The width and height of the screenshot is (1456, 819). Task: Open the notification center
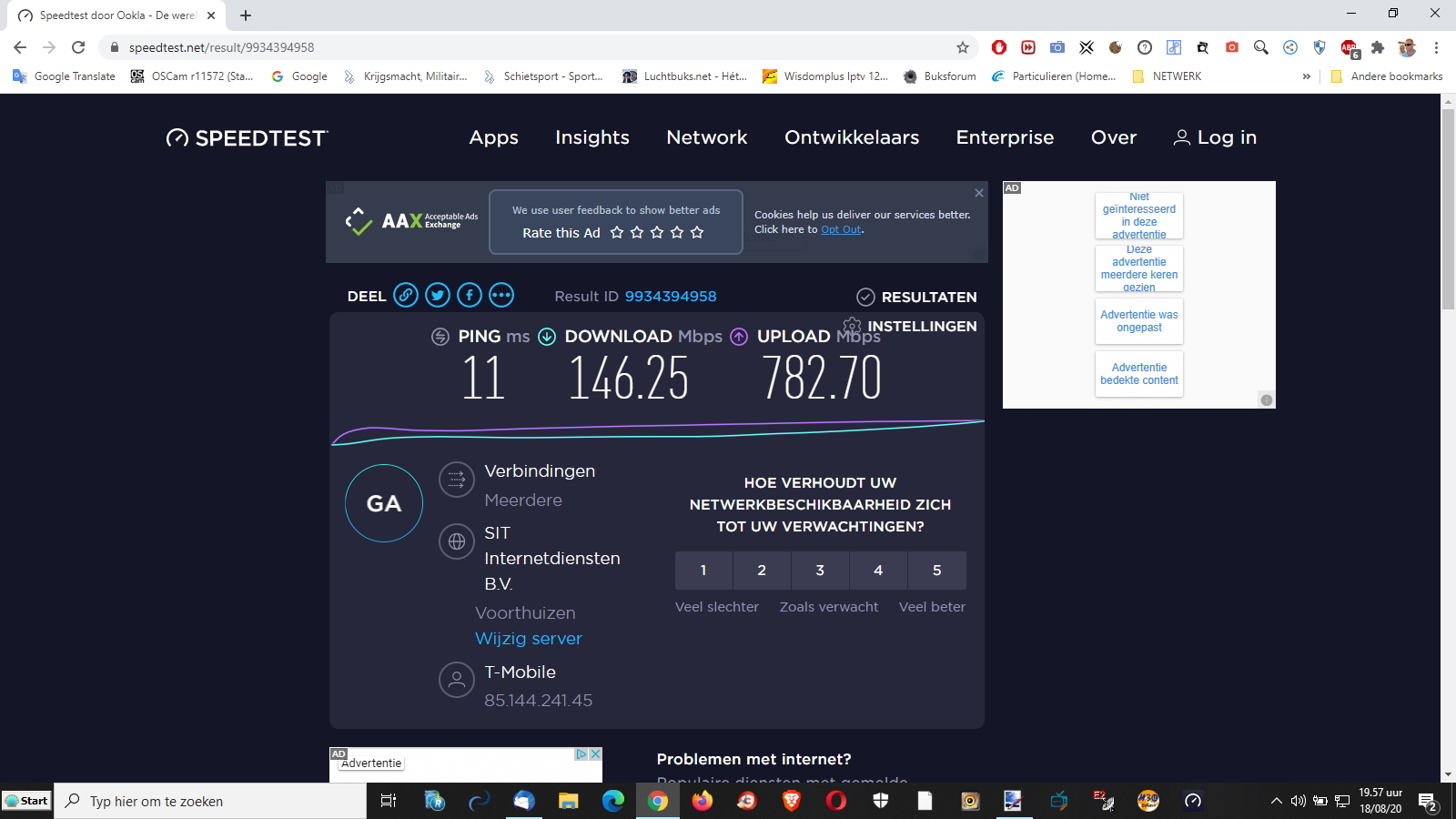tap(1428, 802)
